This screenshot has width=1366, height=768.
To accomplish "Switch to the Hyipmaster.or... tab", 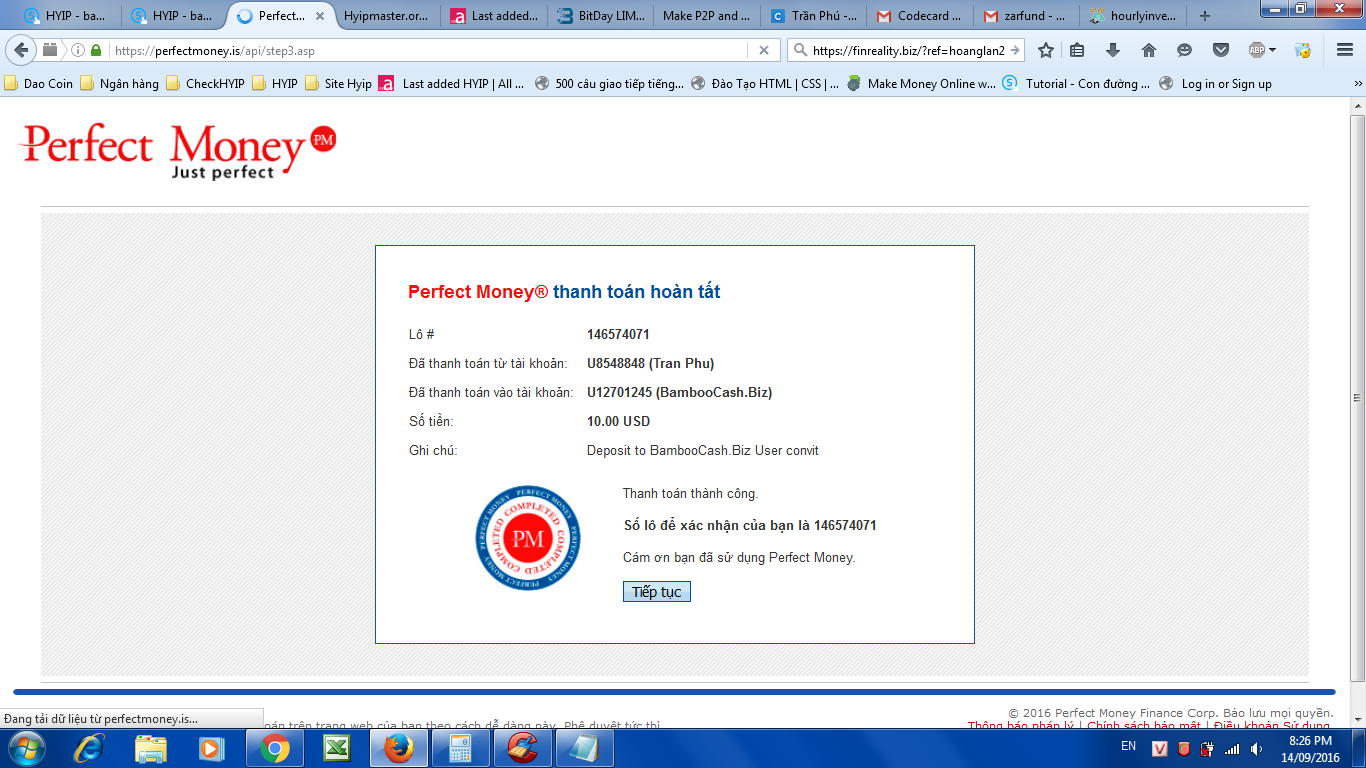I will 386,16.
